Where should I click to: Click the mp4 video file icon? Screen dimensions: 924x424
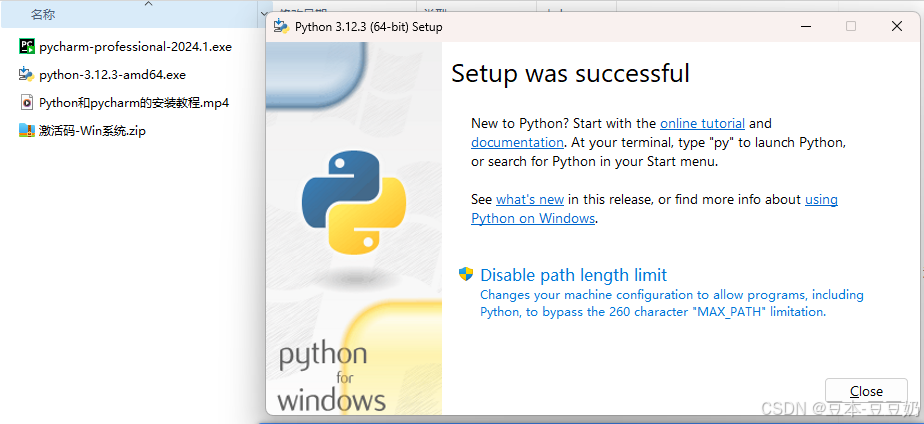point(27,102)
